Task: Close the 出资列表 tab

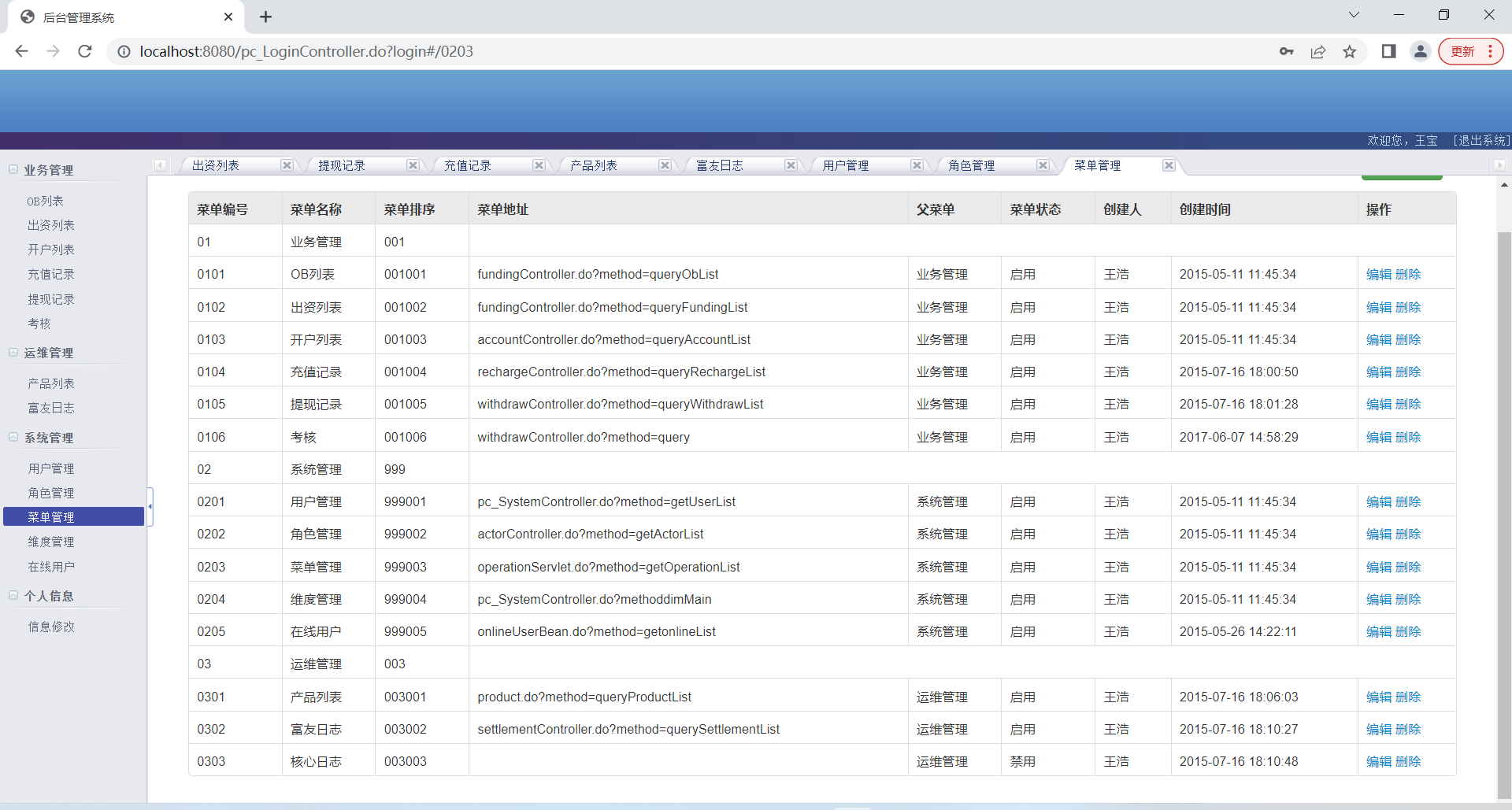Action: (287, 165)
